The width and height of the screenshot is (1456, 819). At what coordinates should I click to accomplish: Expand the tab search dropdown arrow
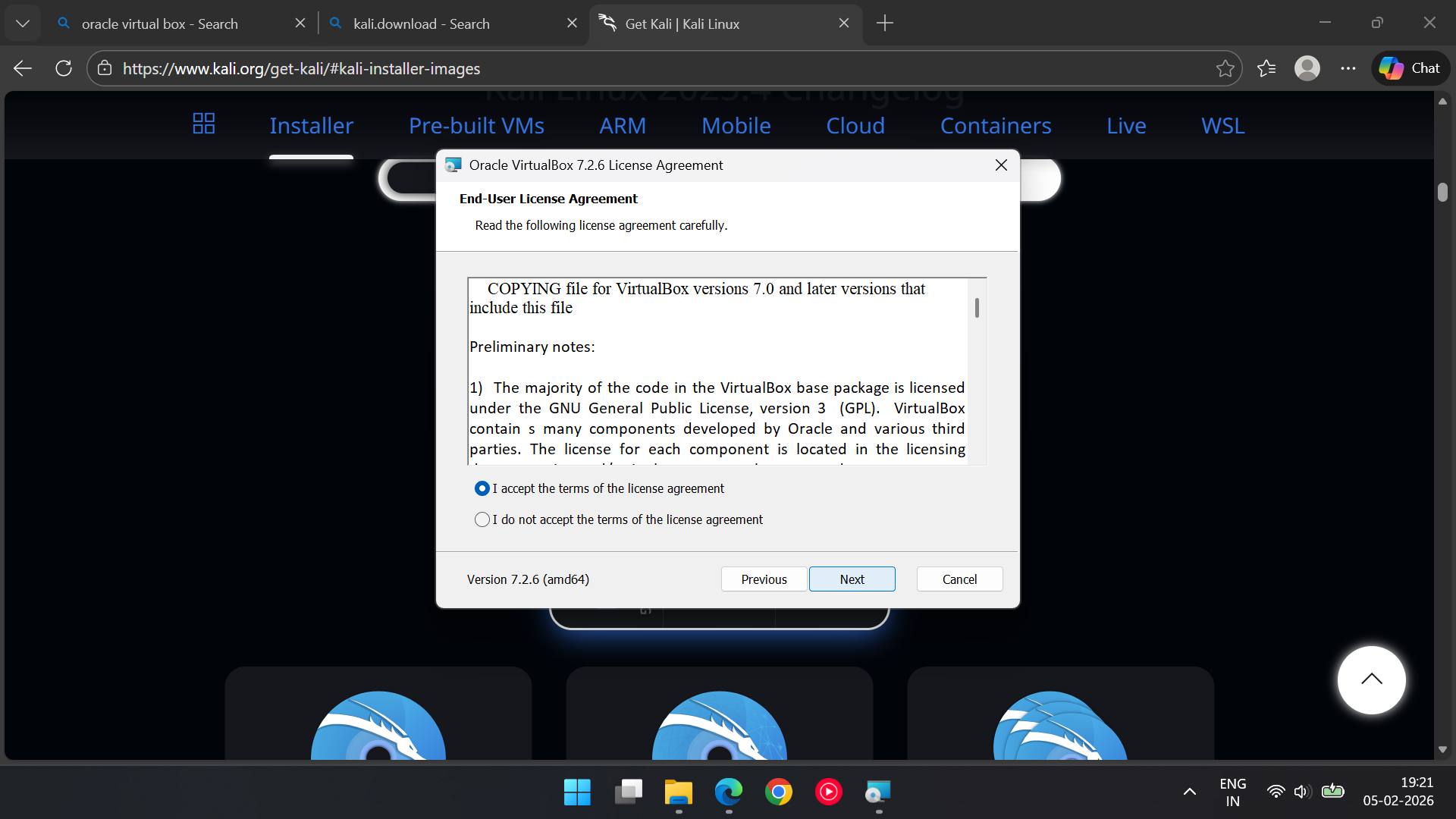23,24
